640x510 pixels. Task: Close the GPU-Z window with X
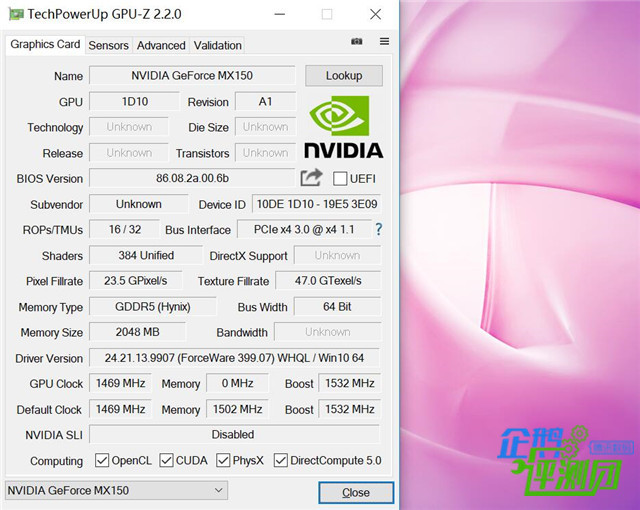click(x=376, y=14)
